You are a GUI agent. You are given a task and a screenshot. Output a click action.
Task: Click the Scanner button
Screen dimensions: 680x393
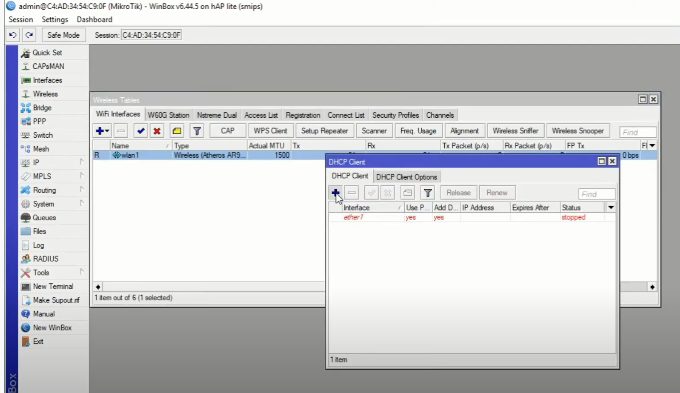(374, 131)
